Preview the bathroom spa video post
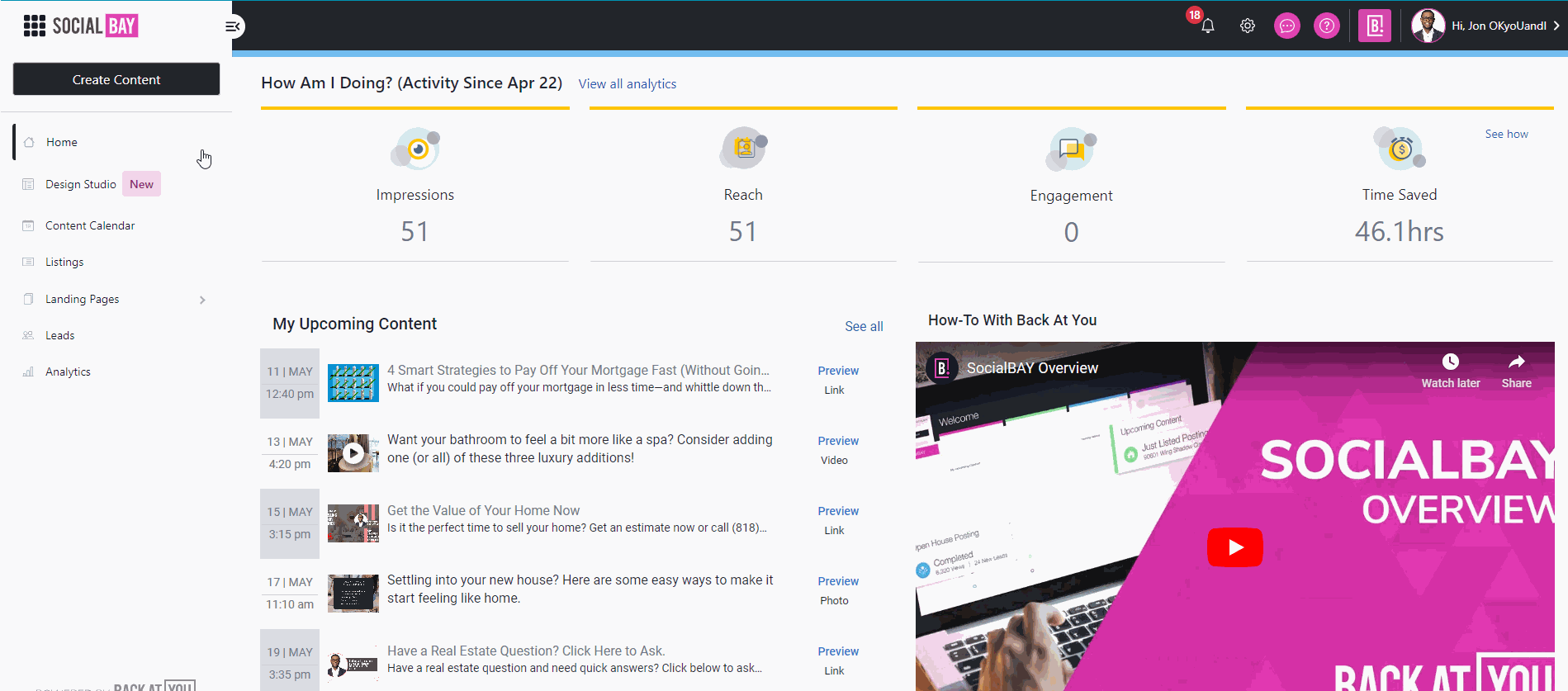1568x691 pixels. 838,441
